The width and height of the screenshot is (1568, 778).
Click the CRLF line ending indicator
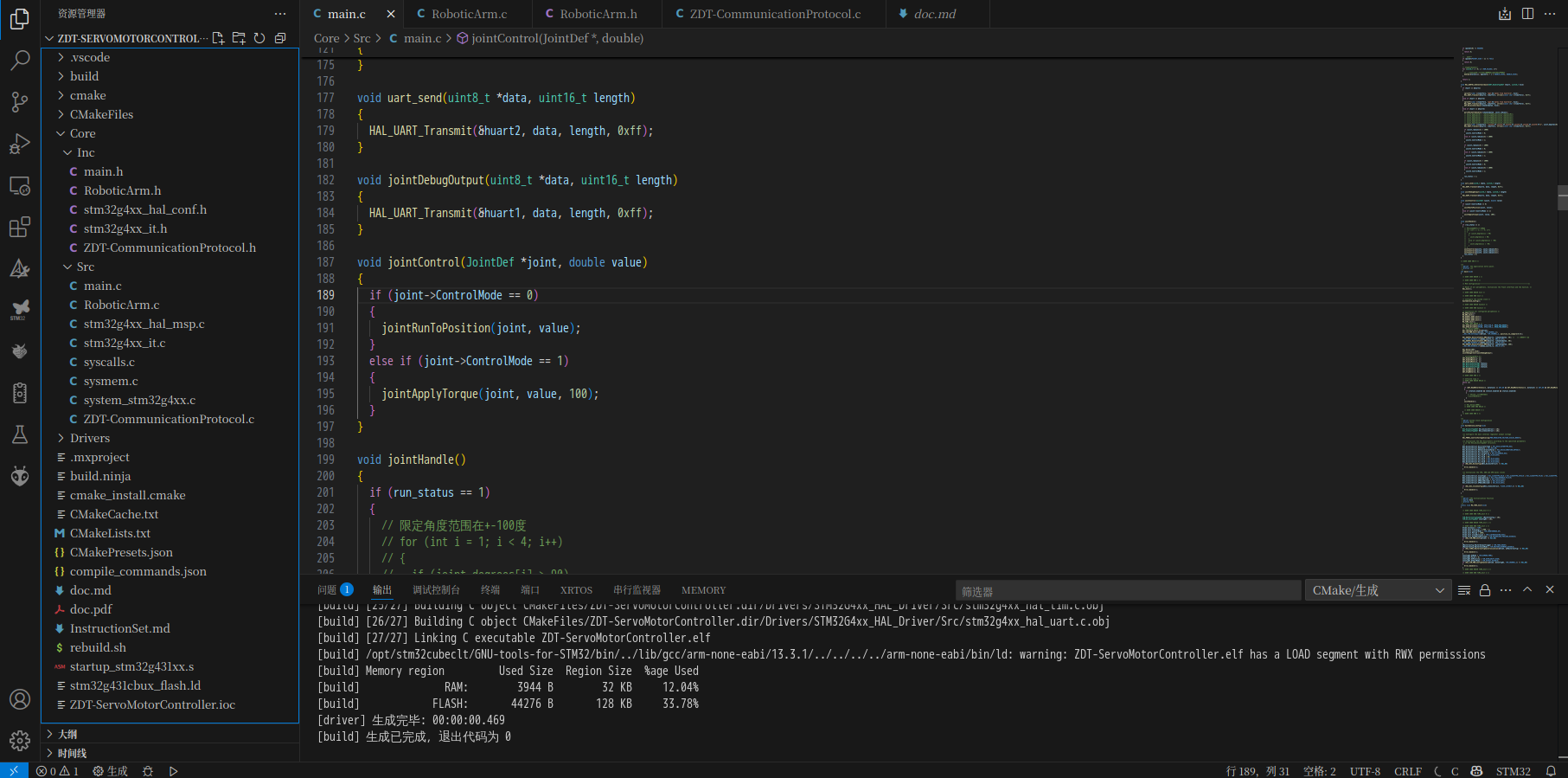coord(1407,771)
